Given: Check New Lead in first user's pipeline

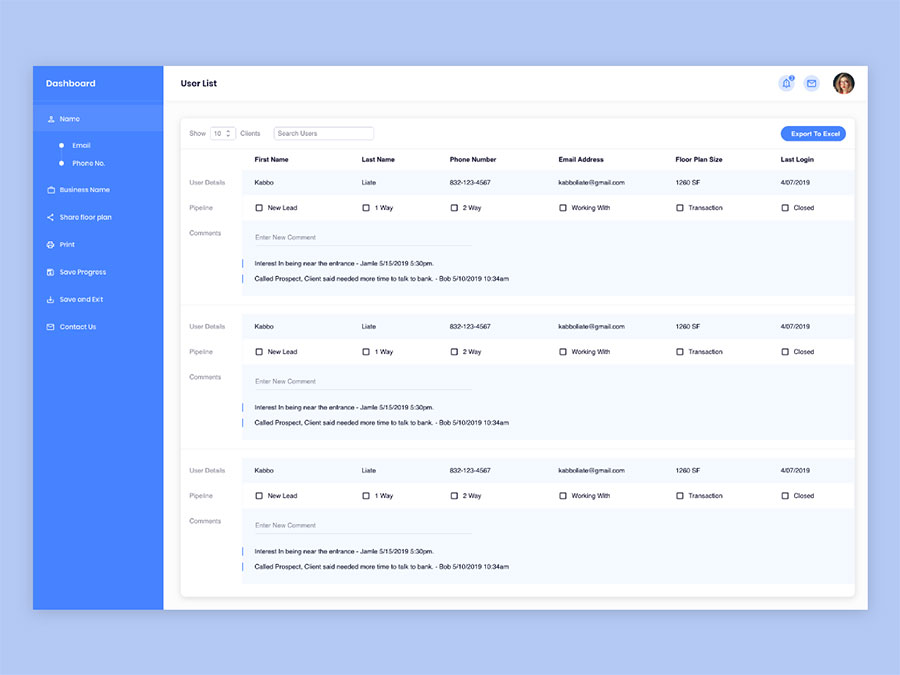Looking at the screenshot, I should point(259,208).
